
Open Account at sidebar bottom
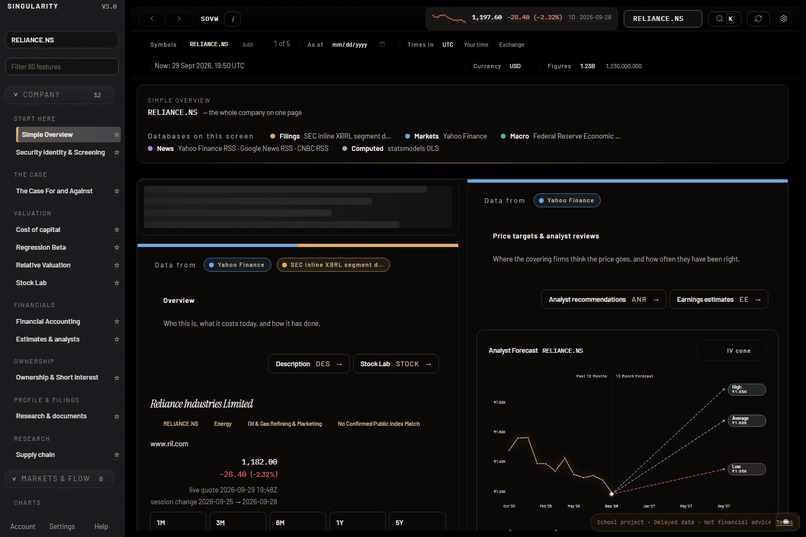[23, 527]
